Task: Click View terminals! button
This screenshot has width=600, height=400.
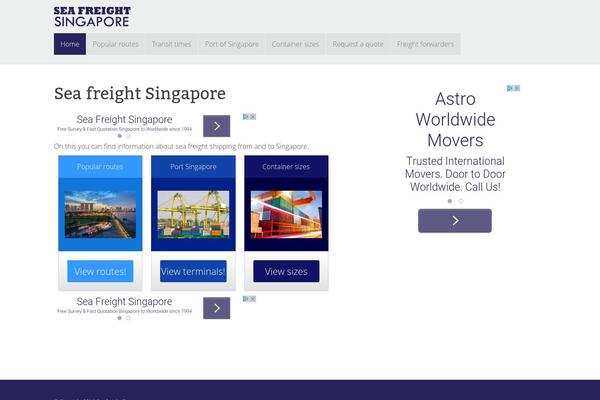Action: 193,271
